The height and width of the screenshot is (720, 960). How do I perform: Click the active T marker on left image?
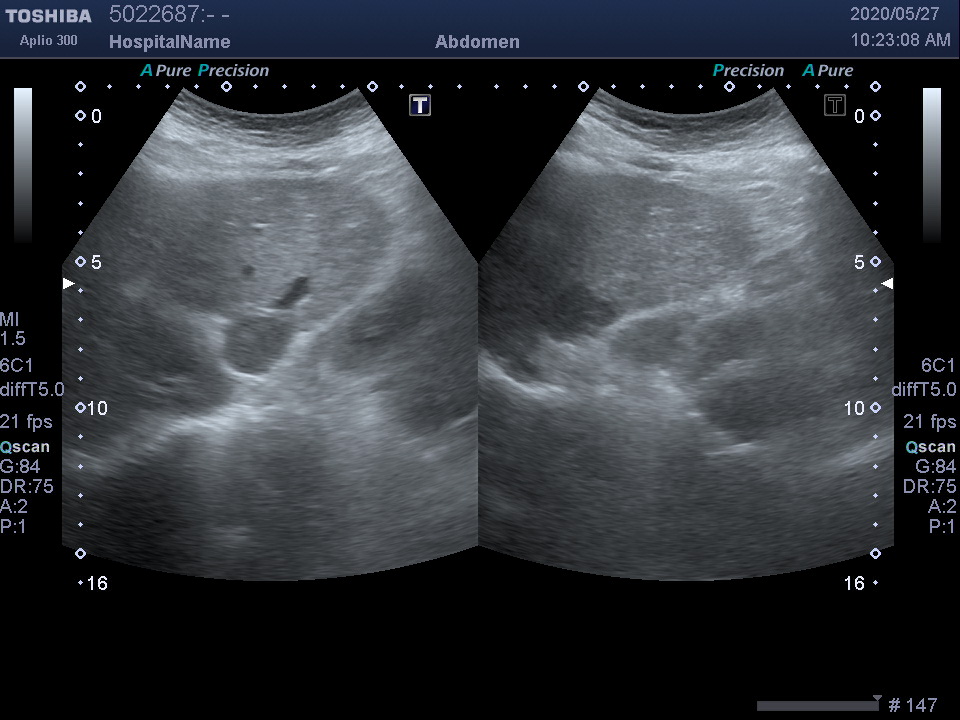tap(420, 105)
